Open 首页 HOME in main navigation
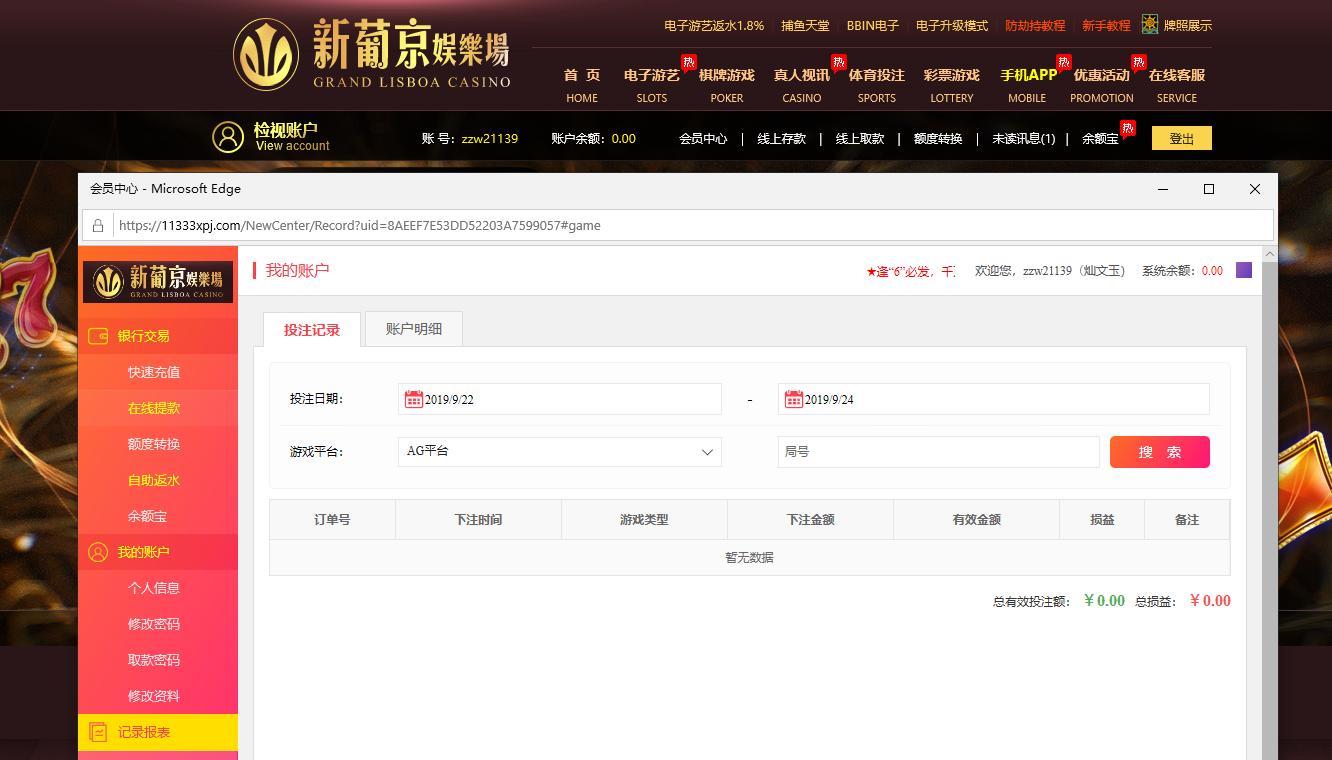Image resolution: width=1332 pixels, height=760 pixels. (x=582, y=85)
